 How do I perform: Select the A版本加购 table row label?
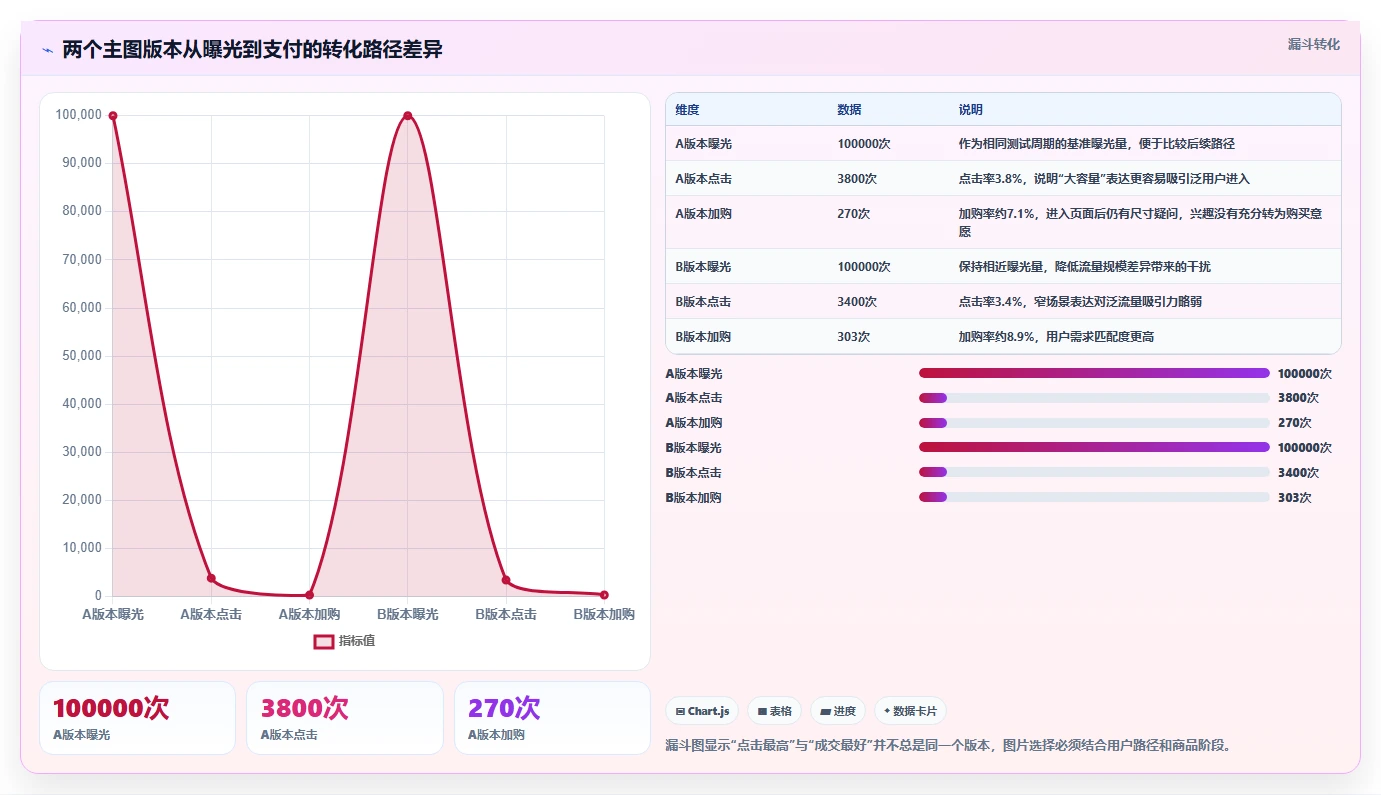703,214
